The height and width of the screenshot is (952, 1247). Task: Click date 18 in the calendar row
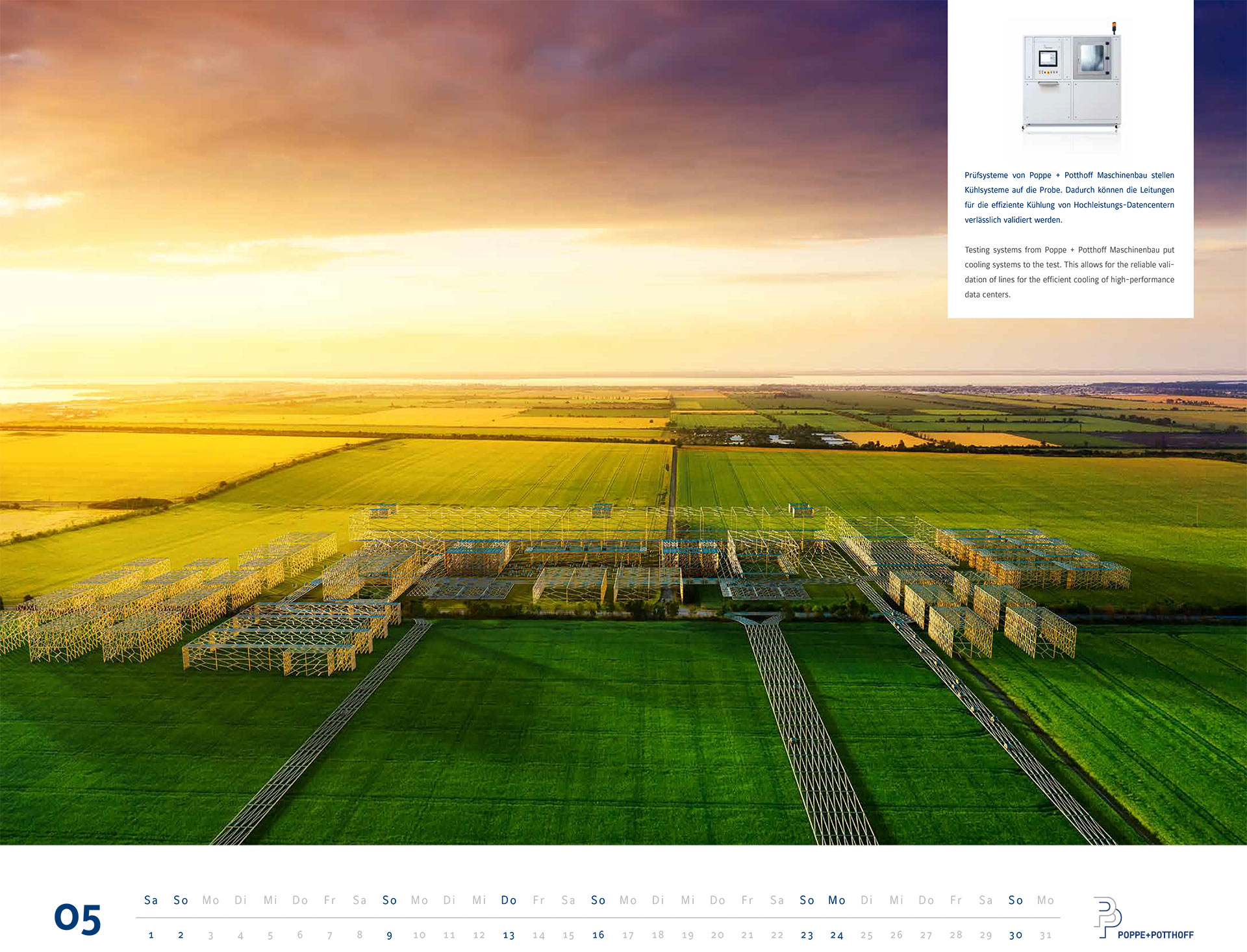(x=658, y=935)
